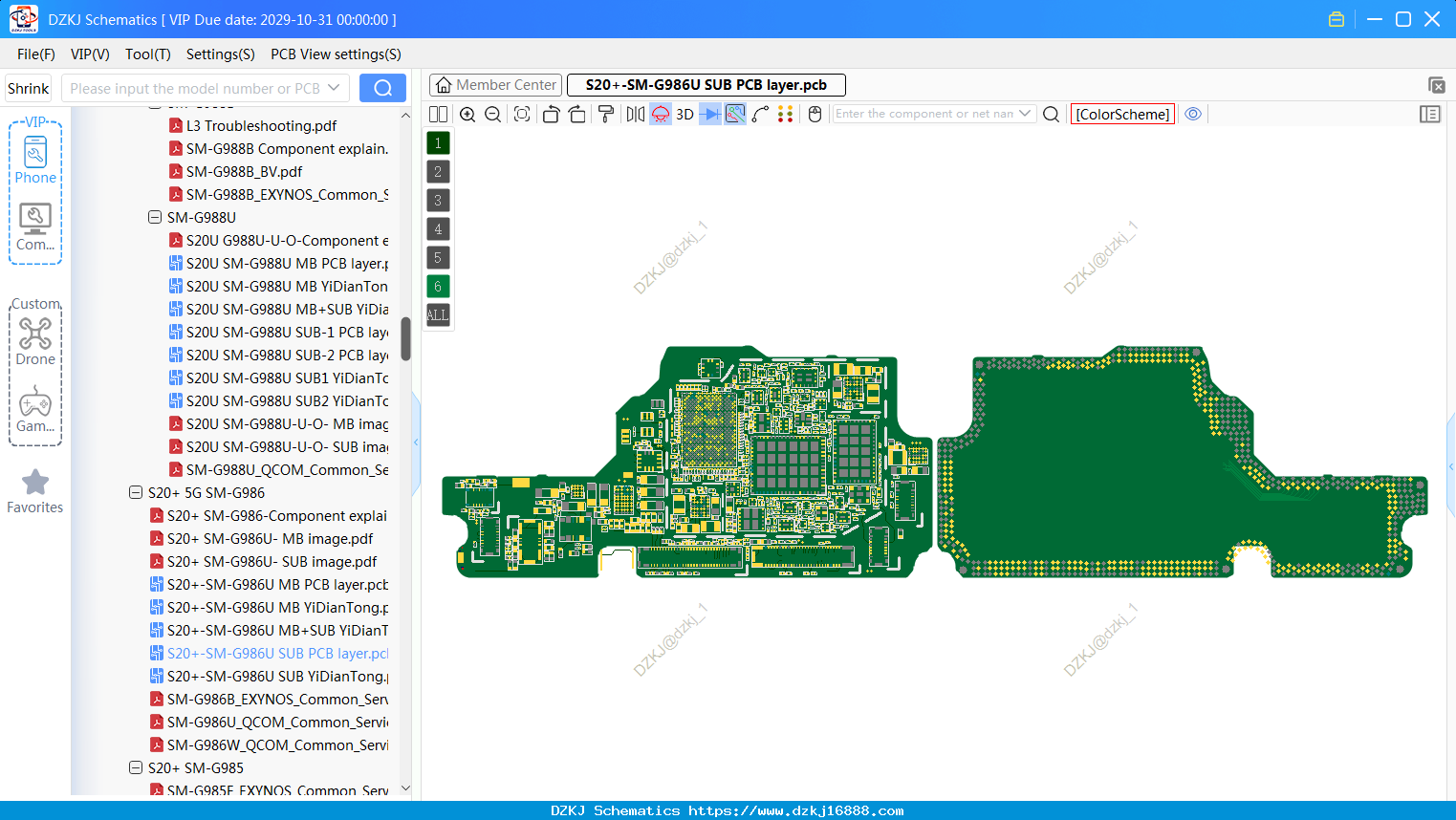Click the mouse settings icon

(815, 114)
